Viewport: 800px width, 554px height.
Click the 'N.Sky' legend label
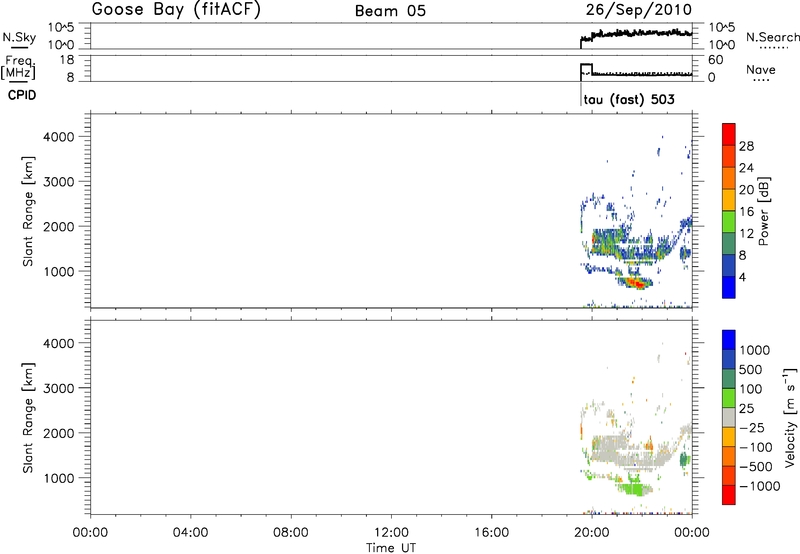[x=19, y=37]
